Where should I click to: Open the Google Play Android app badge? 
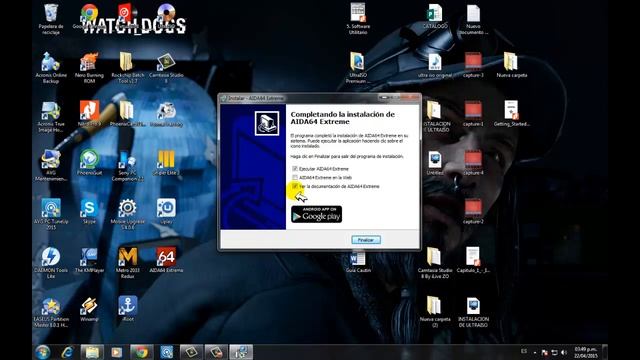[316, 214]
